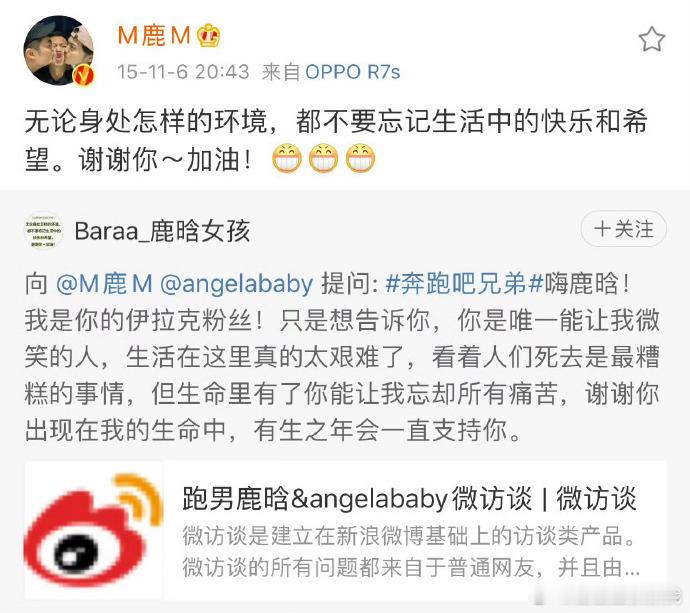Open the M鹿M username link
This screenshot has height=613, width=690.
[154, 36]
